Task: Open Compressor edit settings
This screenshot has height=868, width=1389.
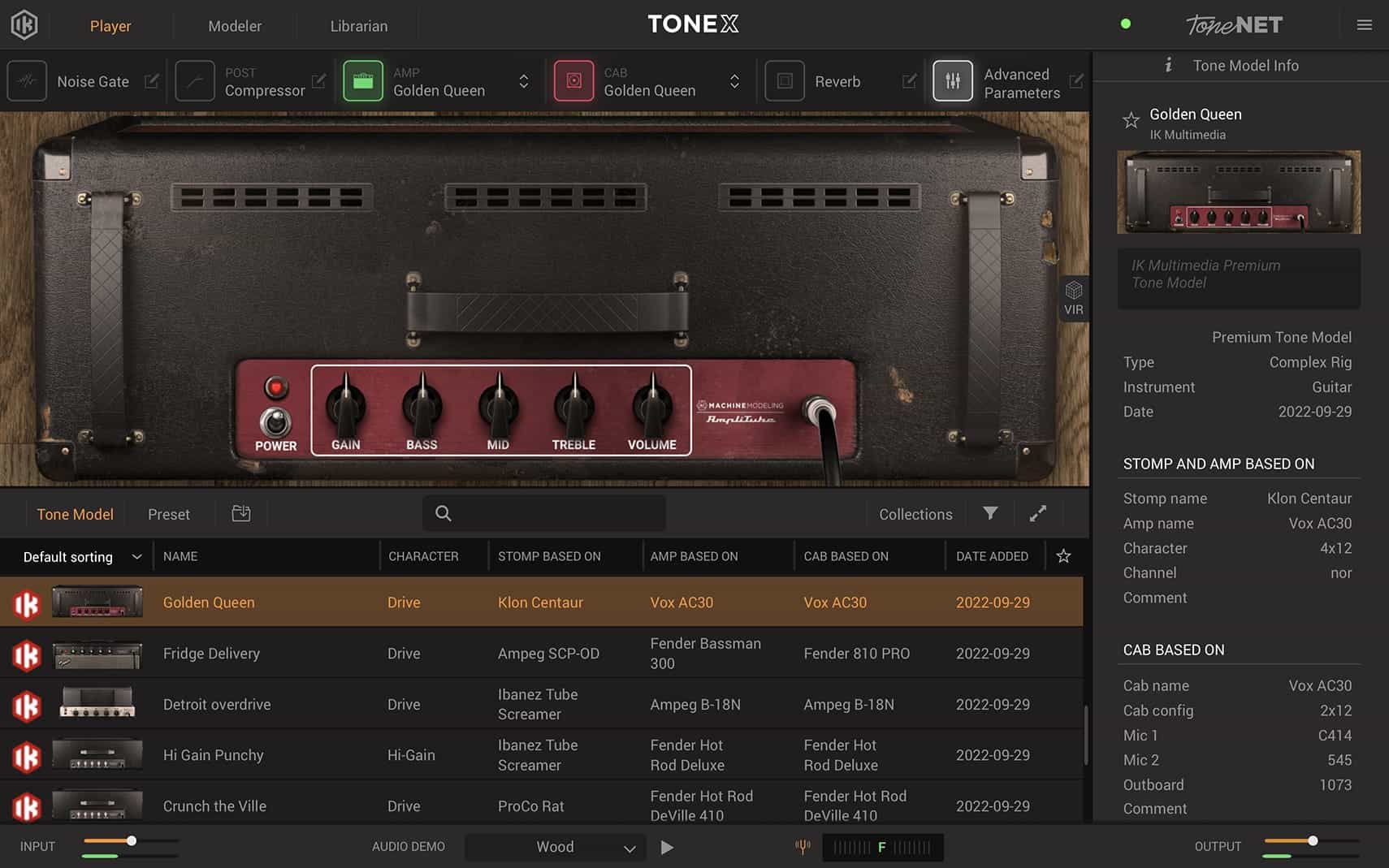Action: pyautogui.click(x=318, y=81)
